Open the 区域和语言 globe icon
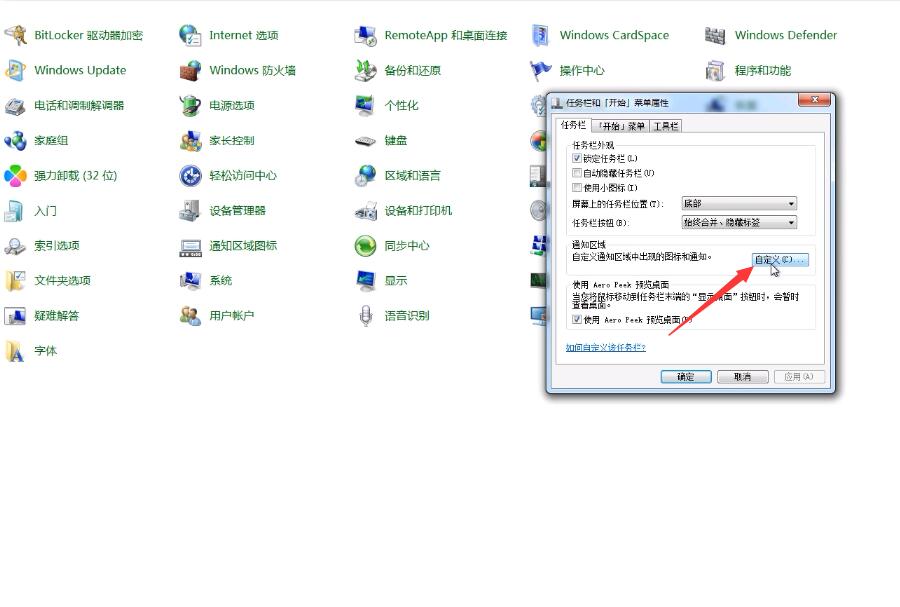This screenshot has width=900, height=607. 366,176
